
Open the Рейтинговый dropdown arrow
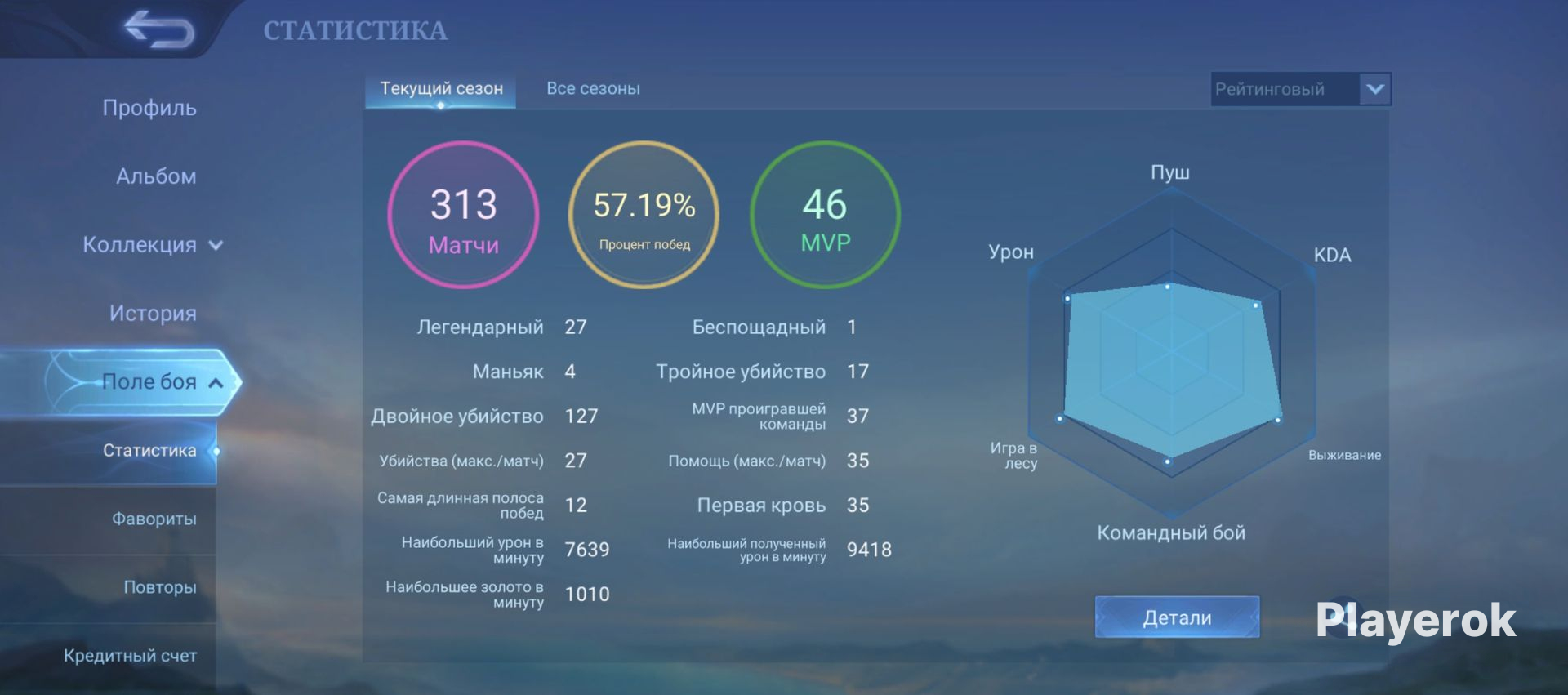[1374, 89]
